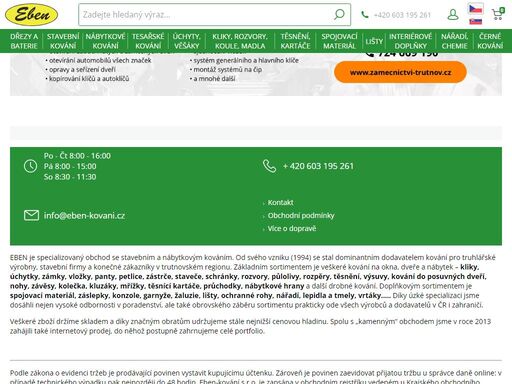
Task: Open the Lišty menu
Action: (374, 41)
